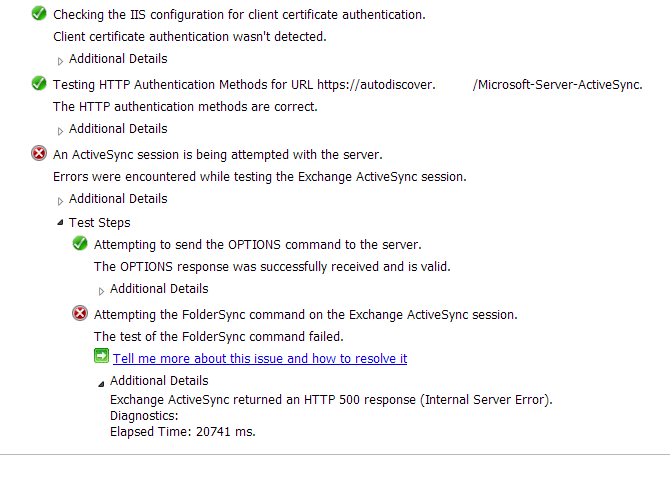The height and width of the screenshot is (490, 670).
Task: Click green check icon for IIS configuration check
Action: (x=39, y=13)
